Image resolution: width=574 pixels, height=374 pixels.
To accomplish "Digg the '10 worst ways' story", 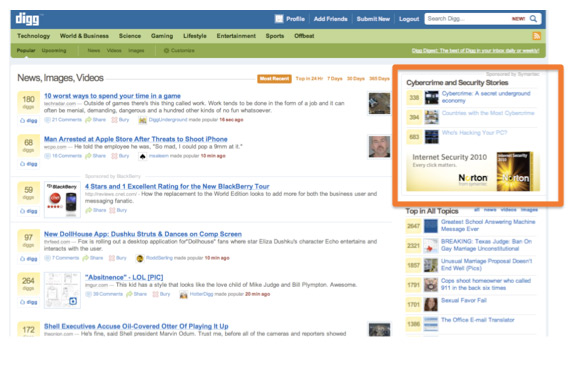I will pos(29,120).
